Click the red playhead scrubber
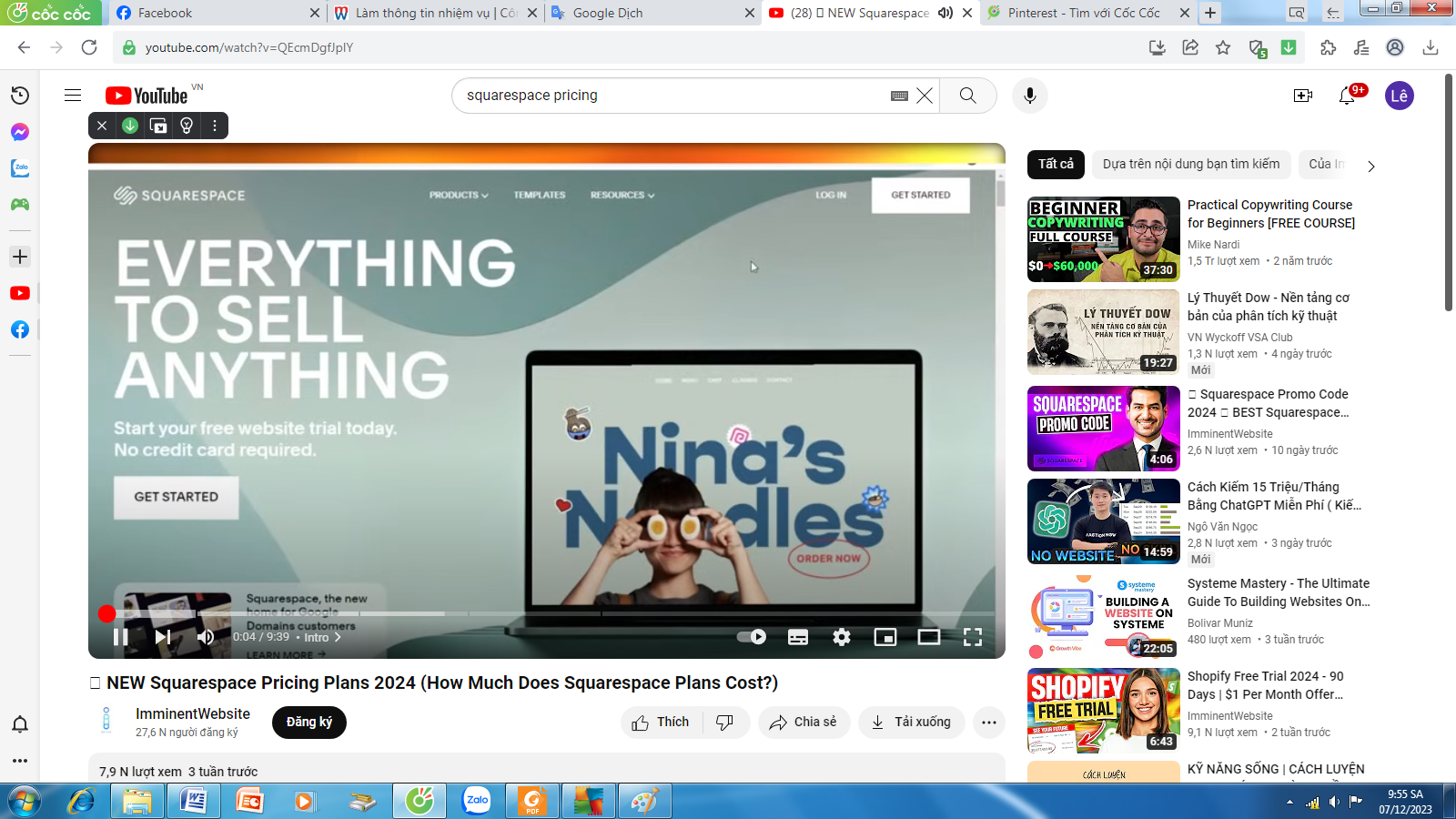 point(106,614)
